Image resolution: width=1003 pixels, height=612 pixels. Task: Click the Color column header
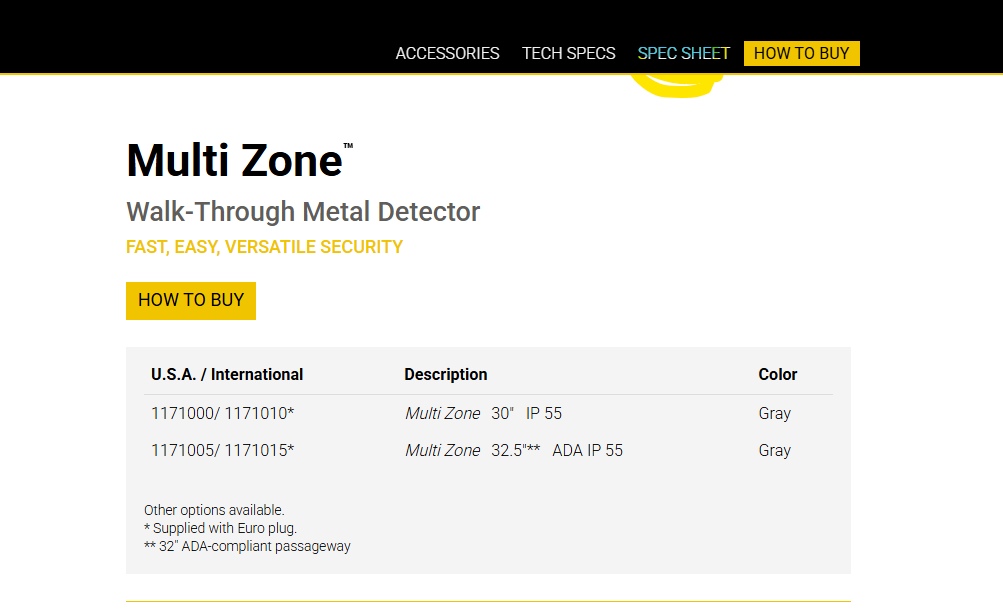pos(777,374)
